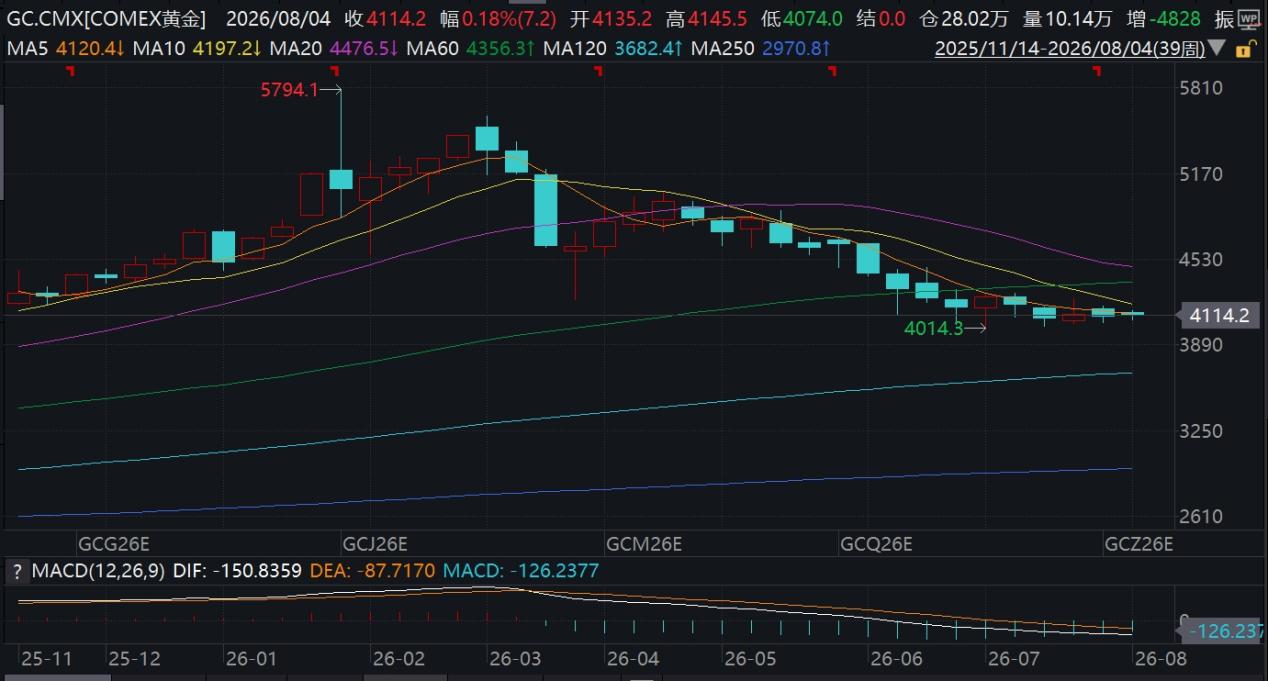This screenshot has height=681, width=1268.
Task: Click the GC.CMX[COMEX黄金] symbol title
Action: pos(109,19)
